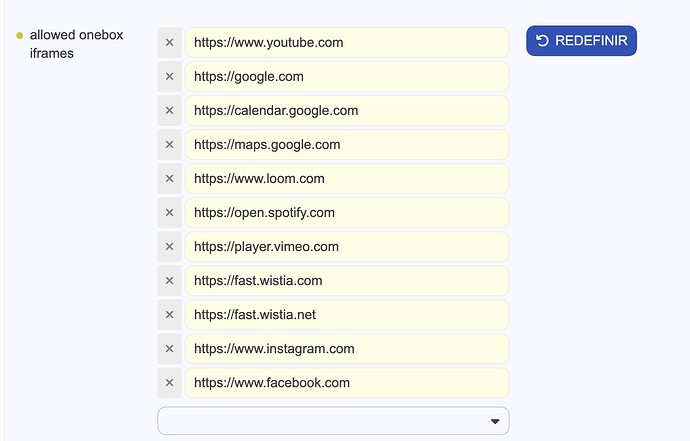Screen dimensions: 690x441
Task: Remove https://www.youtube.com entry with X icon
Action: pyautogui.click(x=169, y=43)
